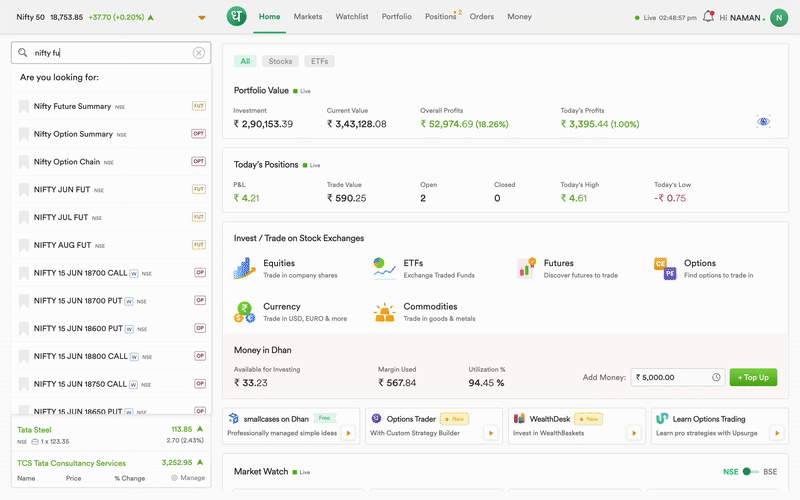Open the Currency coins icon
800x500 pixels.
click(x=245, y=312)
